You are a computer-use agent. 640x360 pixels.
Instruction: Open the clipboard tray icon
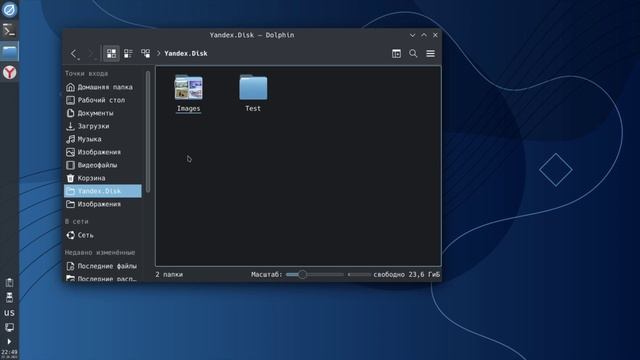pyautogui.click(x=9, y=282)
